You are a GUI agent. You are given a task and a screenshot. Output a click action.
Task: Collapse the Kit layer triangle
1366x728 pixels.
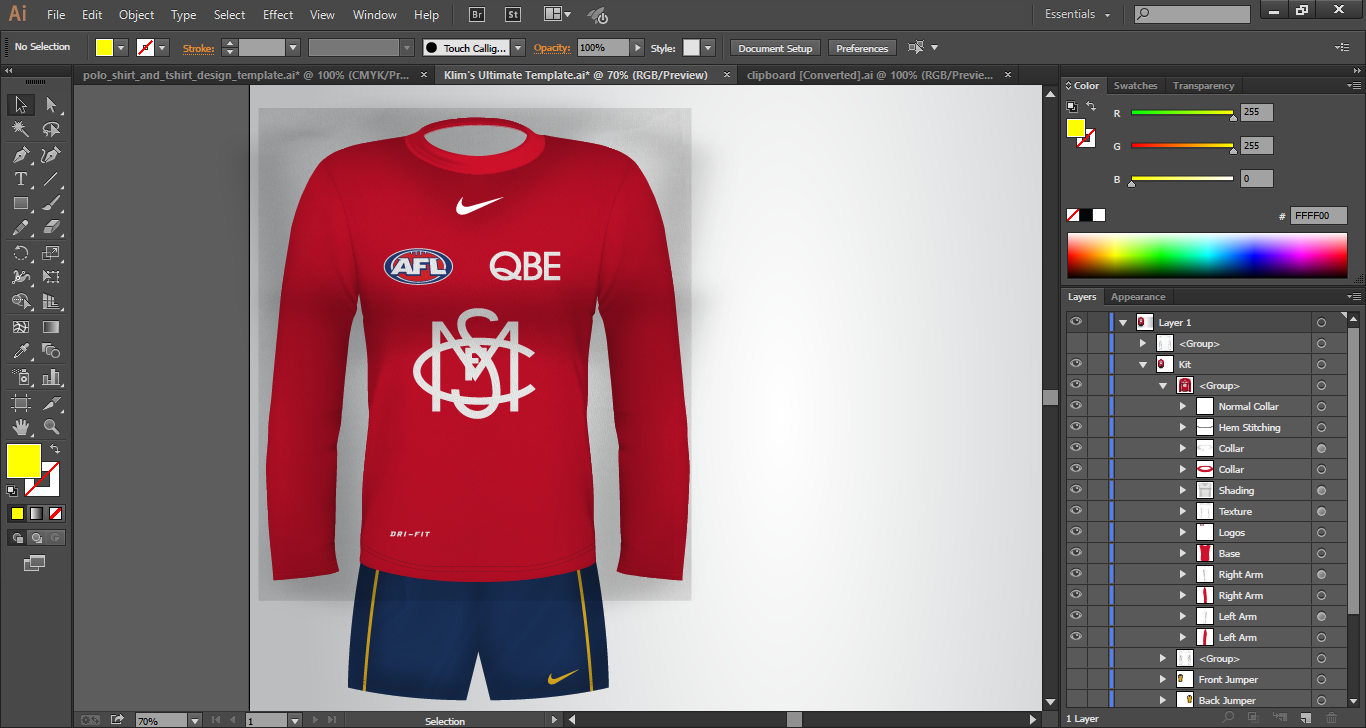click(x=1143, y=364)
